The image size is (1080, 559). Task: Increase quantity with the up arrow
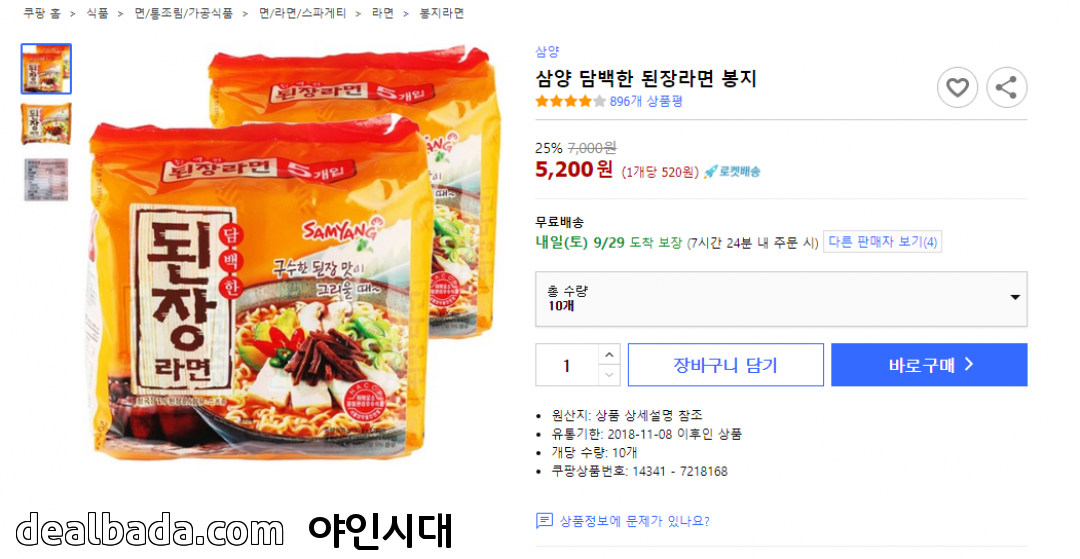(609, 355)
